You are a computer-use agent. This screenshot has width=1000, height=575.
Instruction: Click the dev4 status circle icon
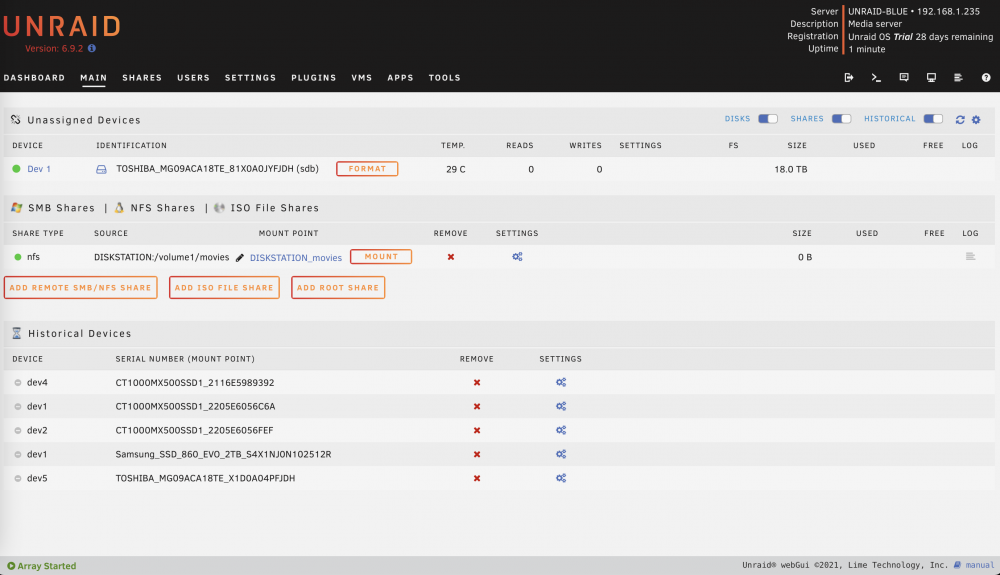click(x=18, y=382)
